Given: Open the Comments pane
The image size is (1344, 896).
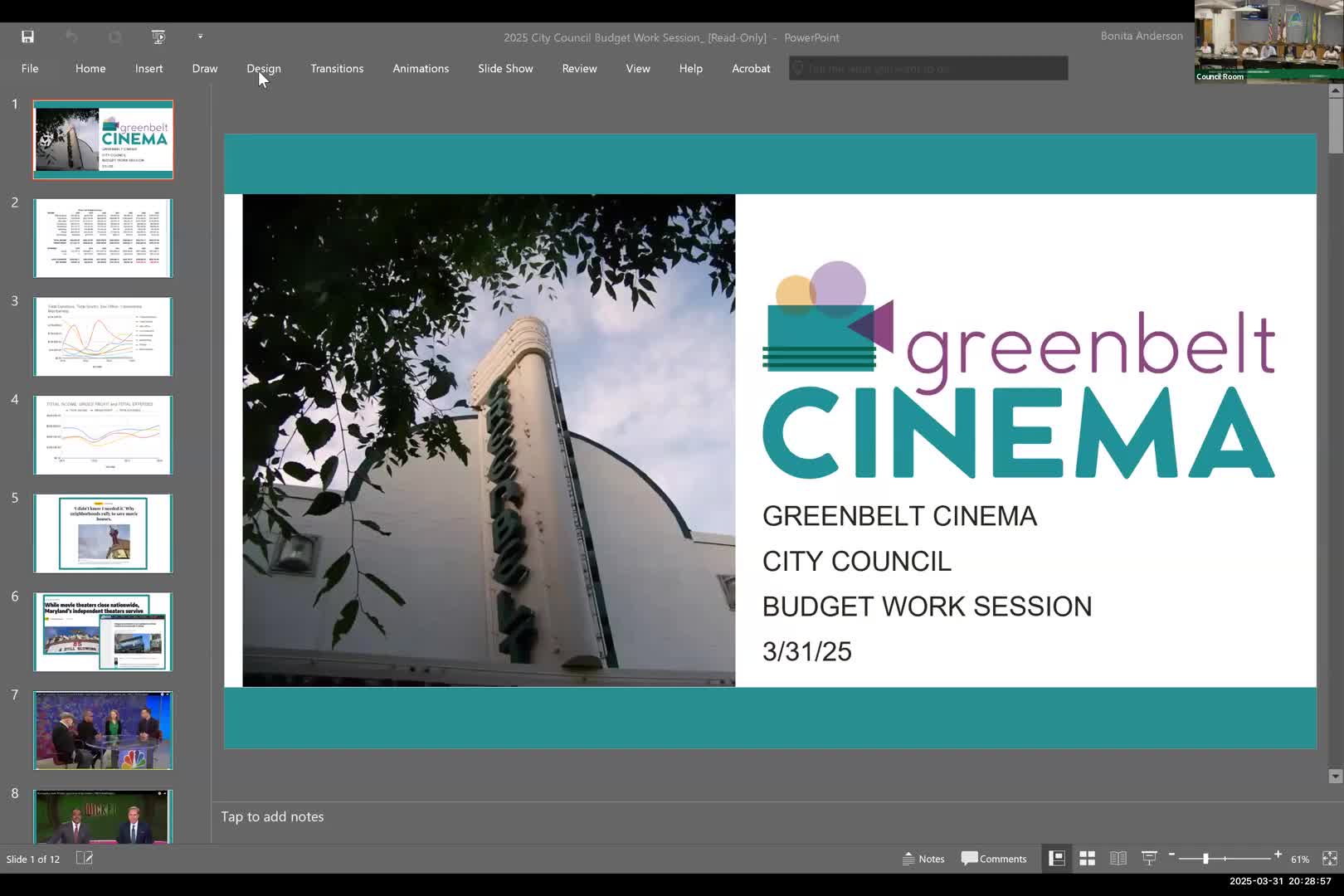Looking at the screenshot, I should [995, 859].
